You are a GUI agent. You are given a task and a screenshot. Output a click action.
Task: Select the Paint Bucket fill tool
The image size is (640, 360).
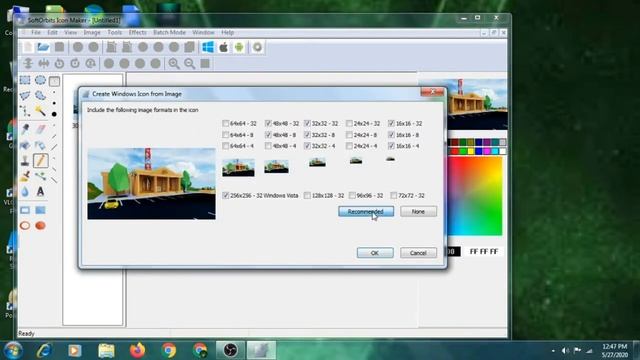pyautogui.click(x=25, y=145)
